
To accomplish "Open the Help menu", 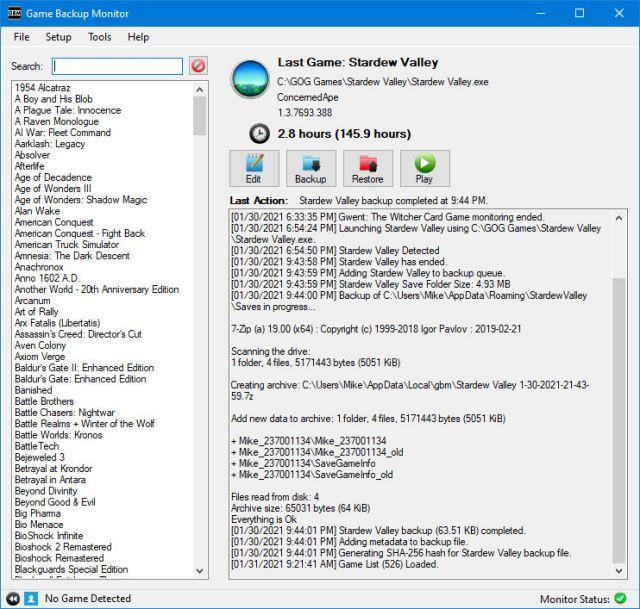I will (x=138, y=37).
